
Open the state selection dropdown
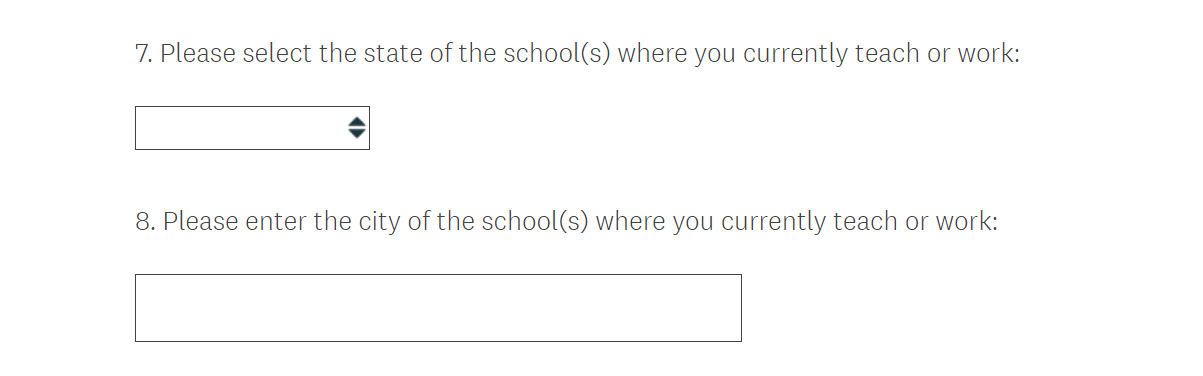click(x=252, y=128)
